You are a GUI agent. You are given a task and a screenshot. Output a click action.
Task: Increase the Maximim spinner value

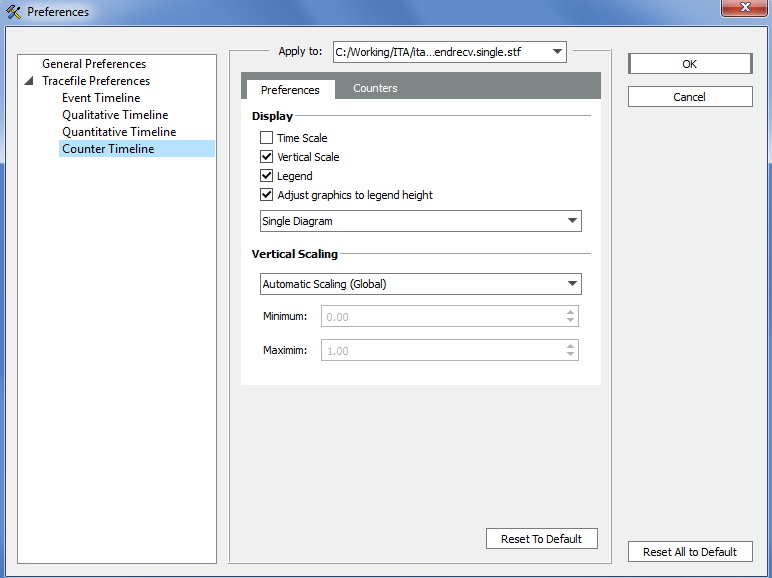pos(570,346)
